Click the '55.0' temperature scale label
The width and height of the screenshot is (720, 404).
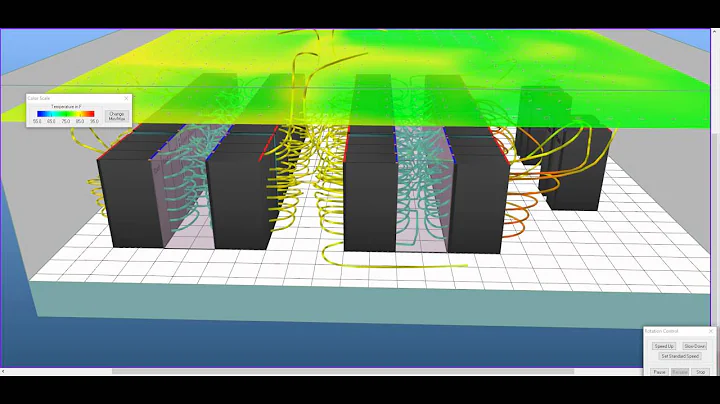click(x=37, y=122)
